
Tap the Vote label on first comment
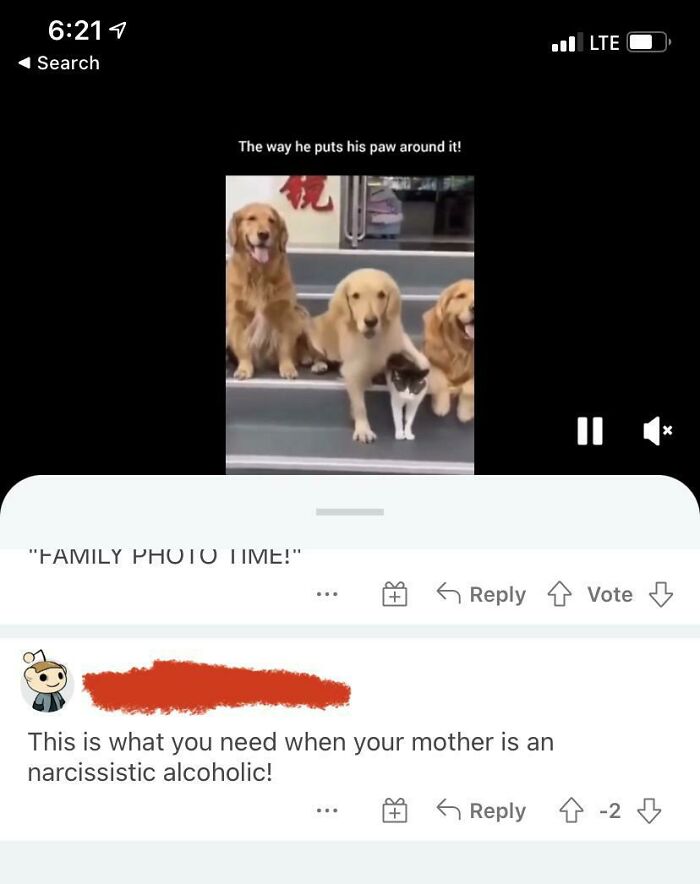pyautogui.click(x=610, y=594)
